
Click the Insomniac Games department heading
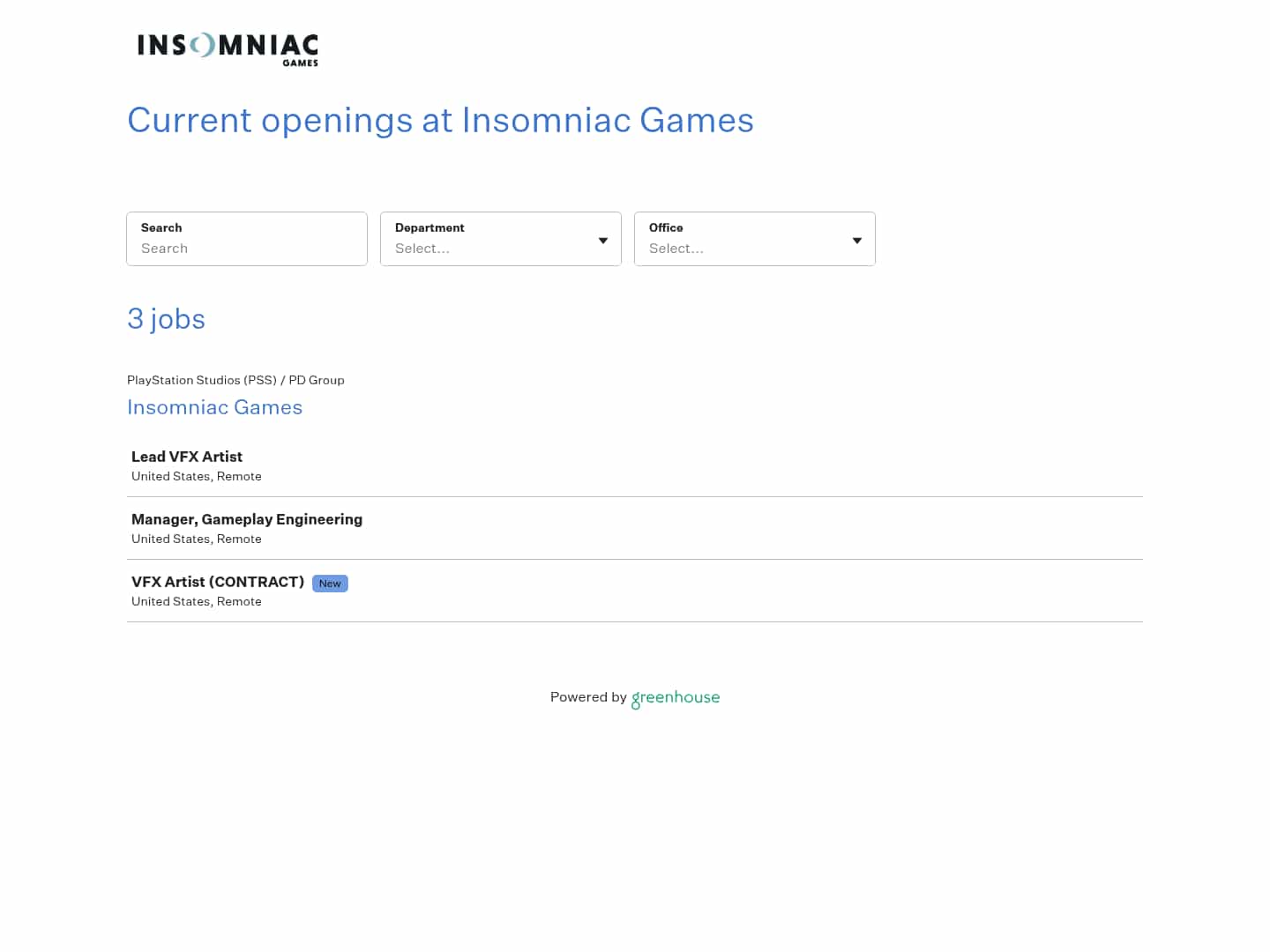(x=215, y=407)
